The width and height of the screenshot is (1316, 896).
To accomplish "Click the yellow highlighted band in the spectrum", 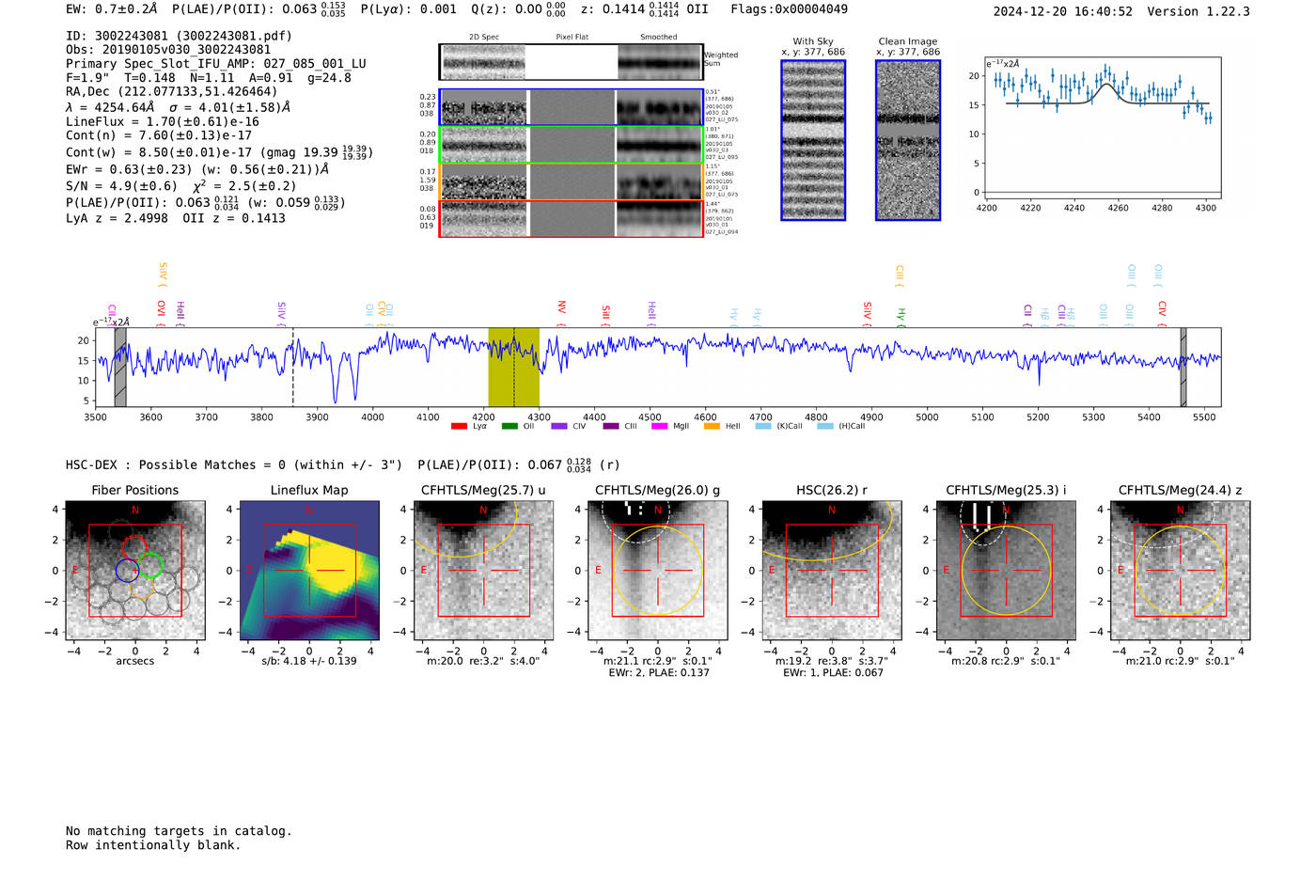I will tap(513, 368).
